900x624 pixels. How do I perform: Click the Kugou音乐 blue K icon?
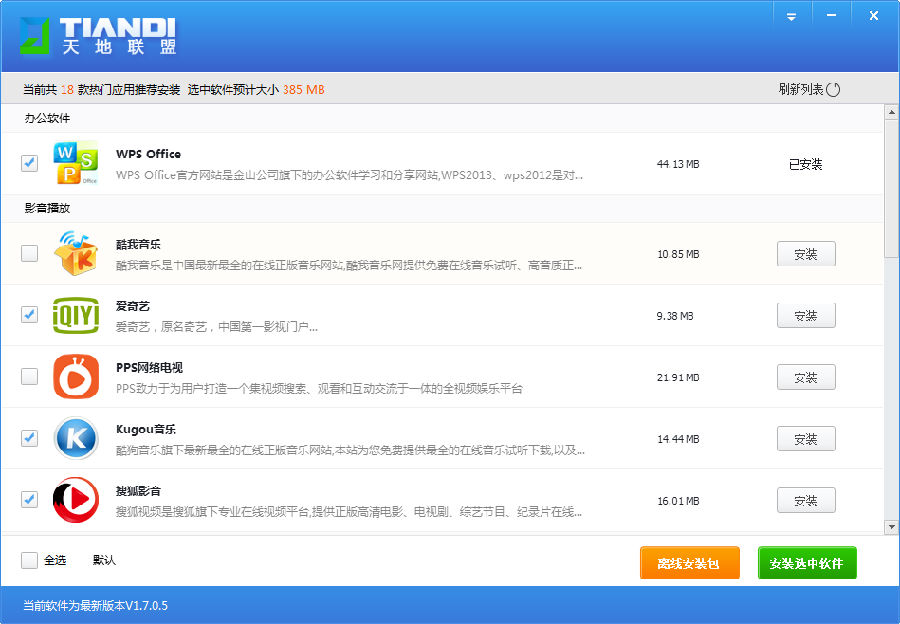click(x=76, y=438)
